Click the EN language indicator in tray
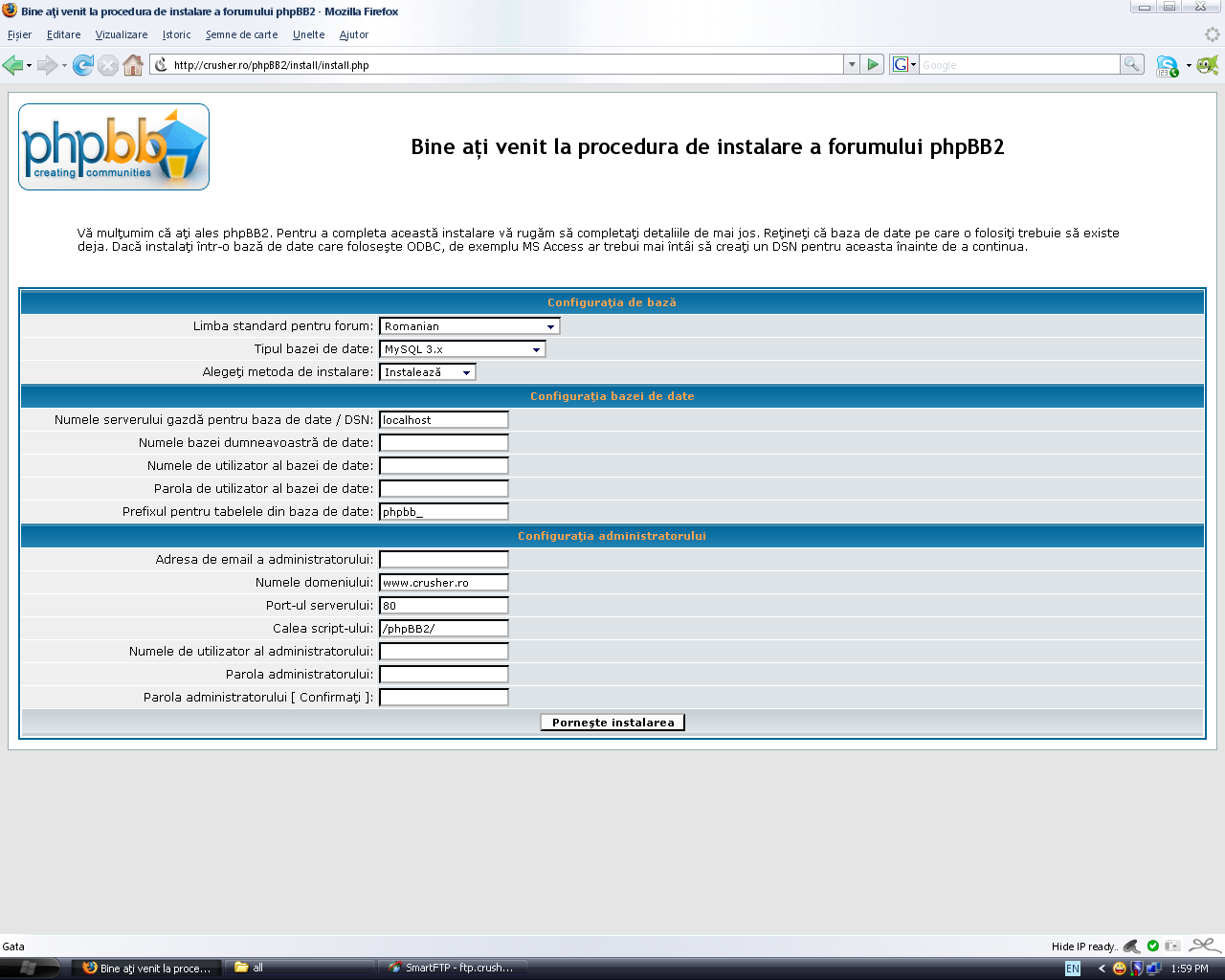 point(1073,969)
